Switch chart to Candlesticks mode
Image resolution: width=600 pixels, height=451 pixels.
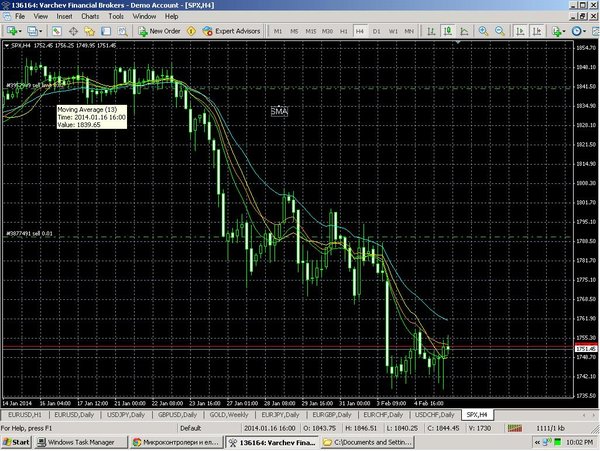click(x=447, y=31)
